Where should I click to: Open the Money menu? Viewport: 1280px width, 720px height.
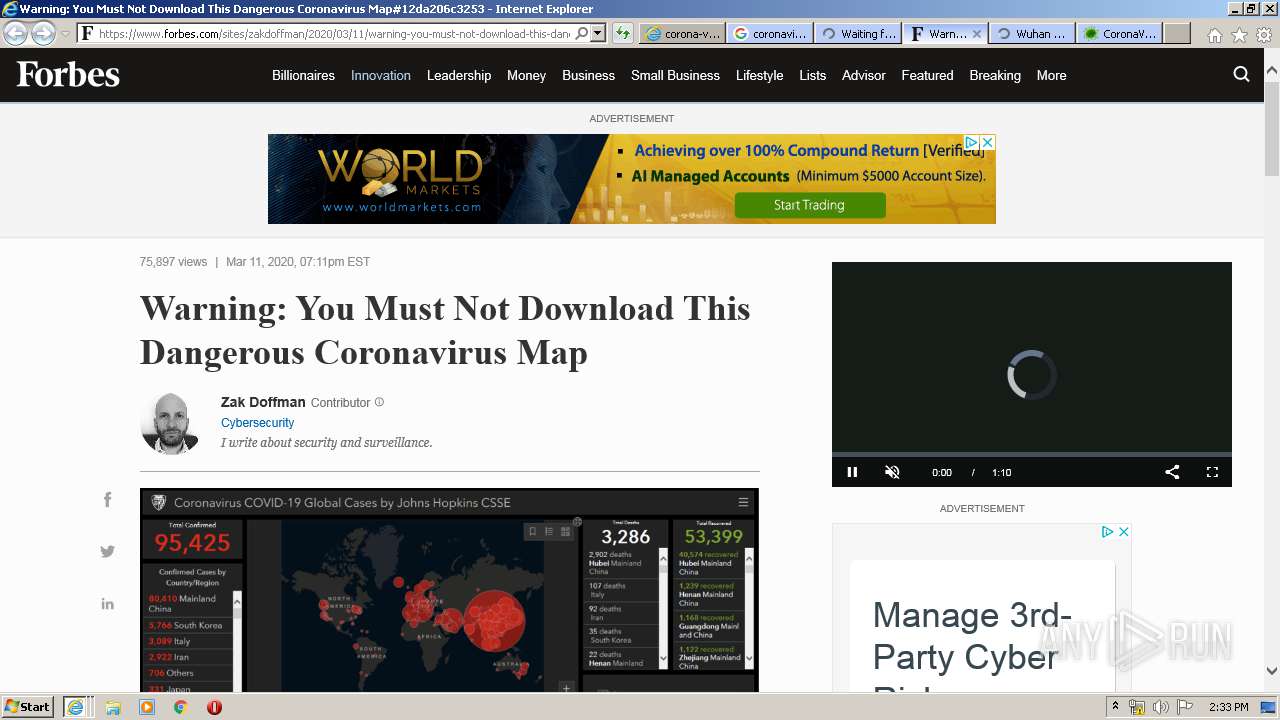click(x=526, y=75)
